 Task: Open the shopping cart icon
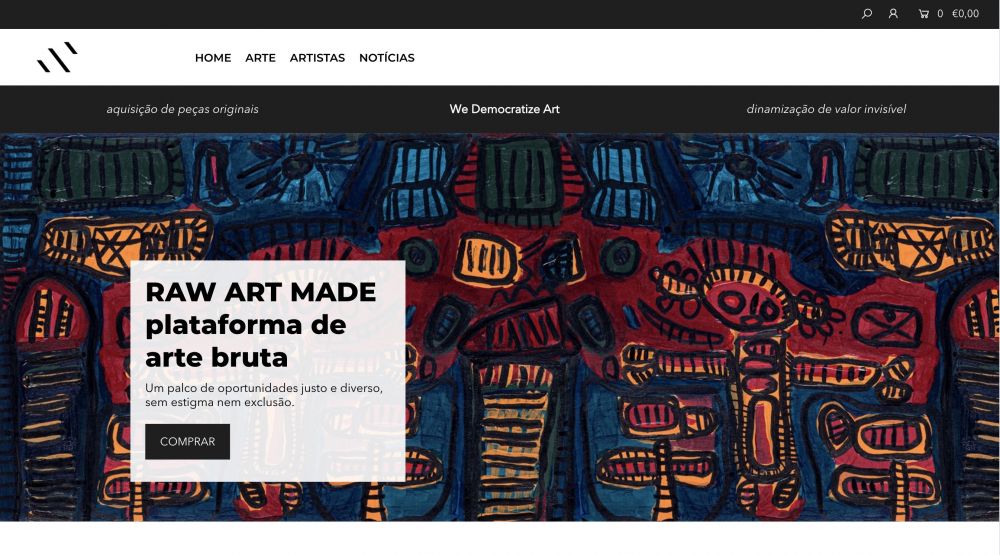tap(923, 13)
